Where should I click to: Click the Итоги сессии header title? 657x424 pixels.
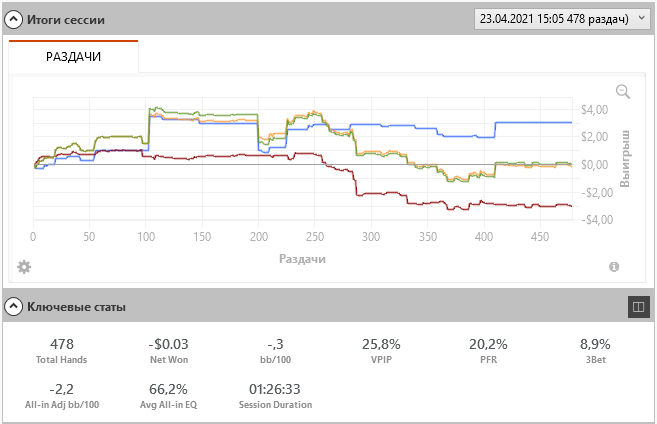[x=66, y=20]
